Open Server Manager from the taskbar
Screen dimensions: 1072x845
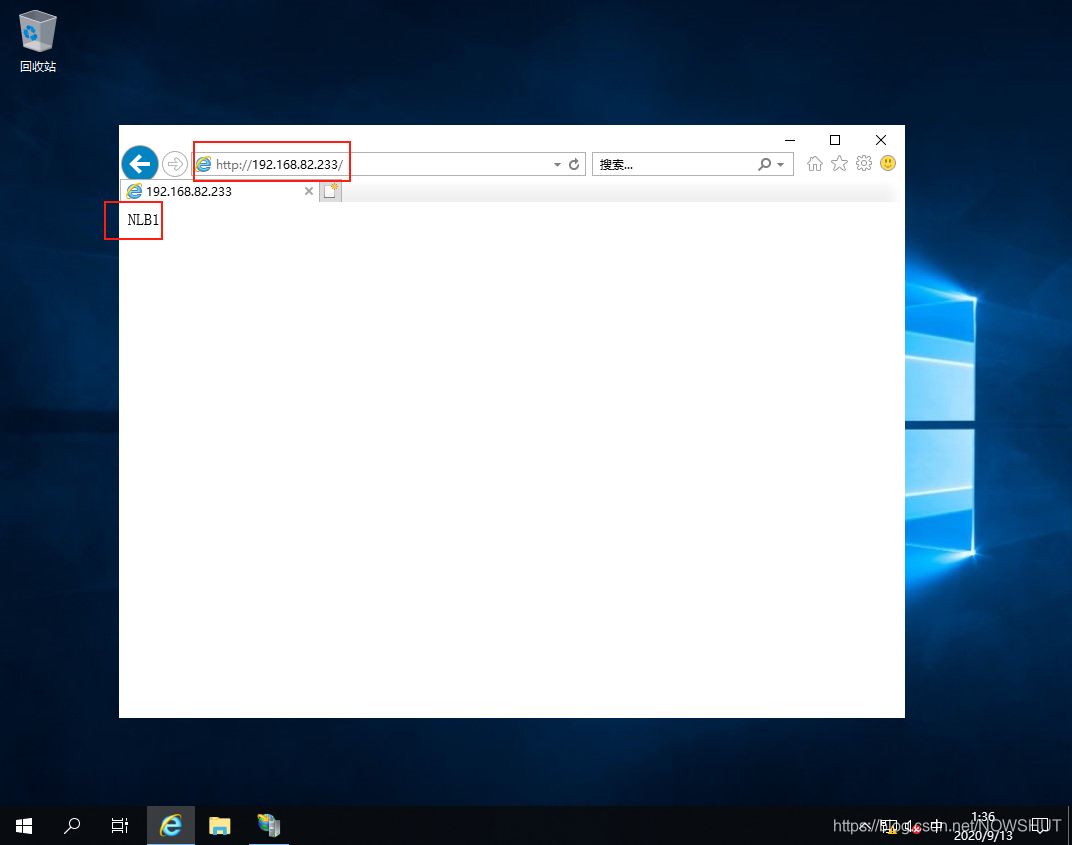point(268,825)
